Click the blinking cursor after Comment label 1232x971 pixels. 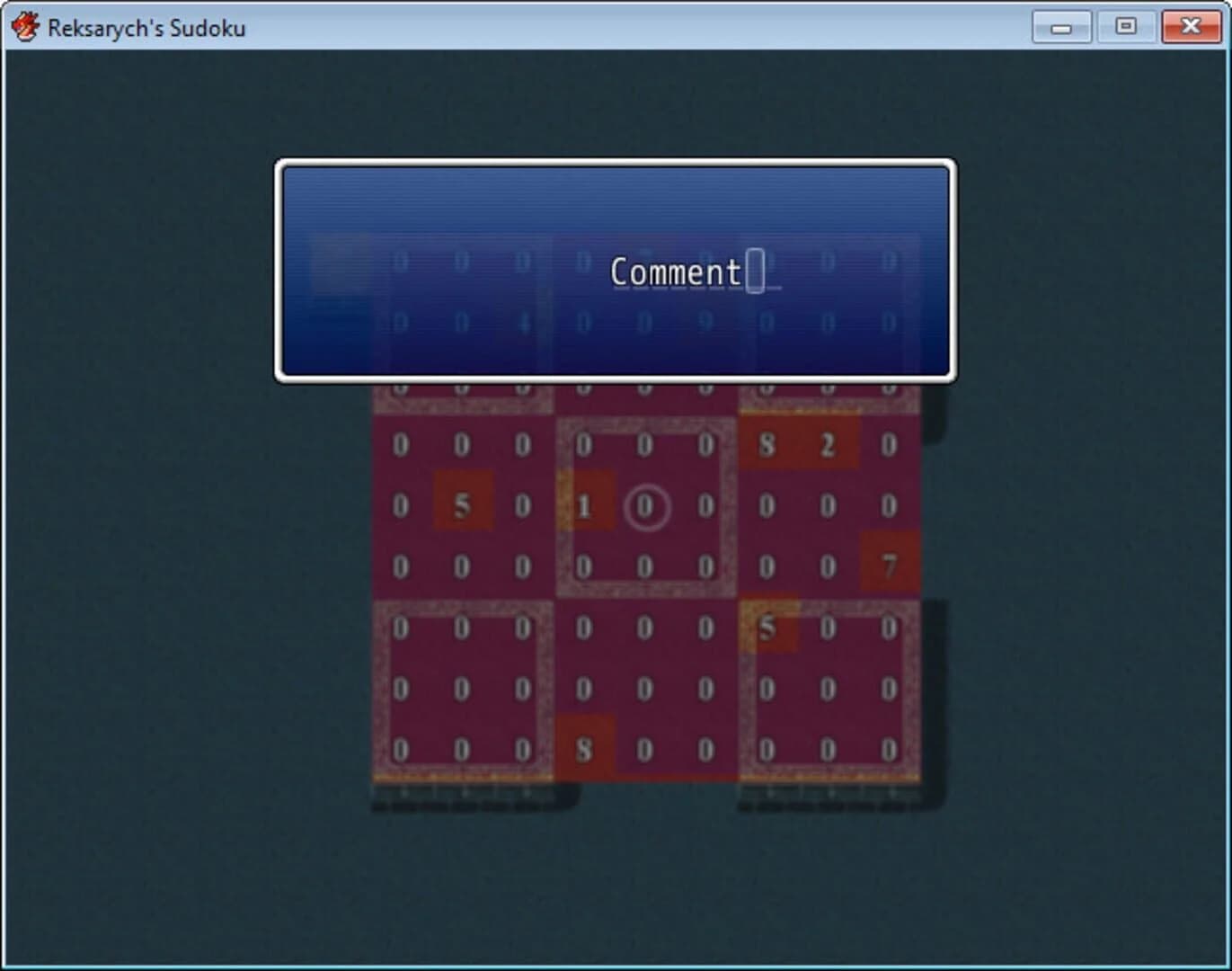pyautogui.click(x=758, y=271)
